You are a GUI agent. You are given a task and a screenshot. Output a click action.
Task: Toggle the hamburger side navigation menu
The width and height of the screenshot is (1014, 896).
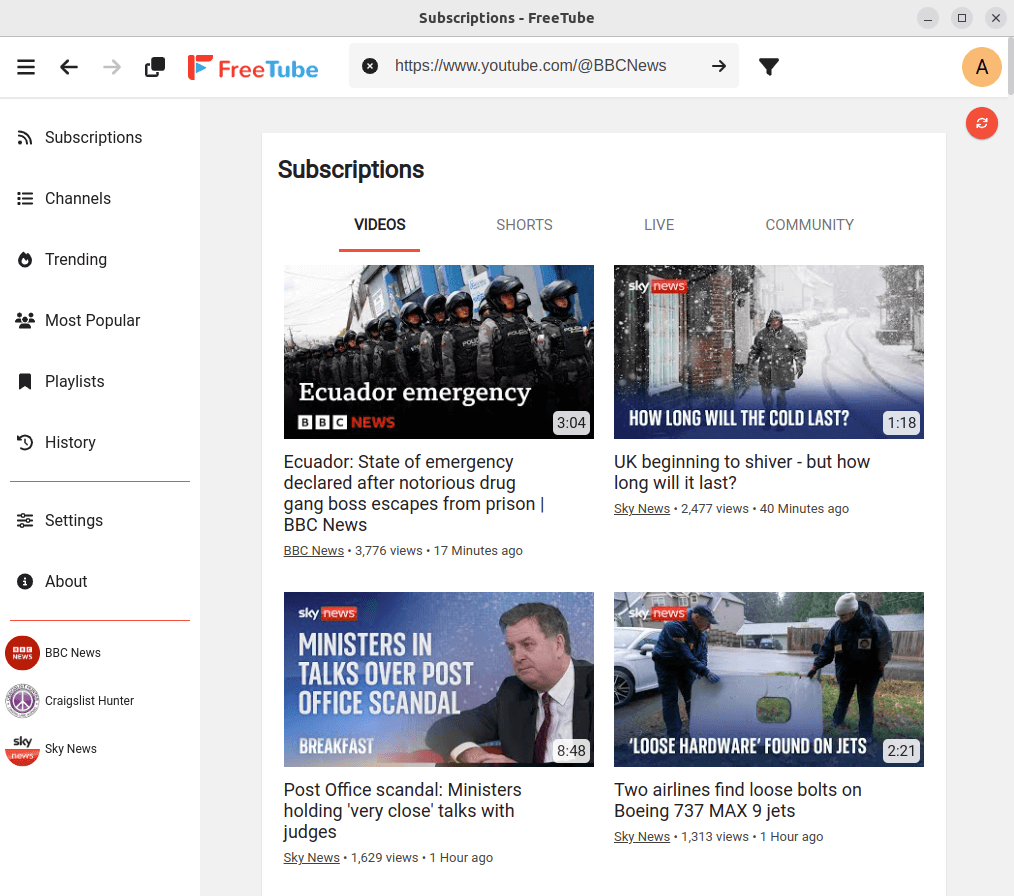point(26,67)
